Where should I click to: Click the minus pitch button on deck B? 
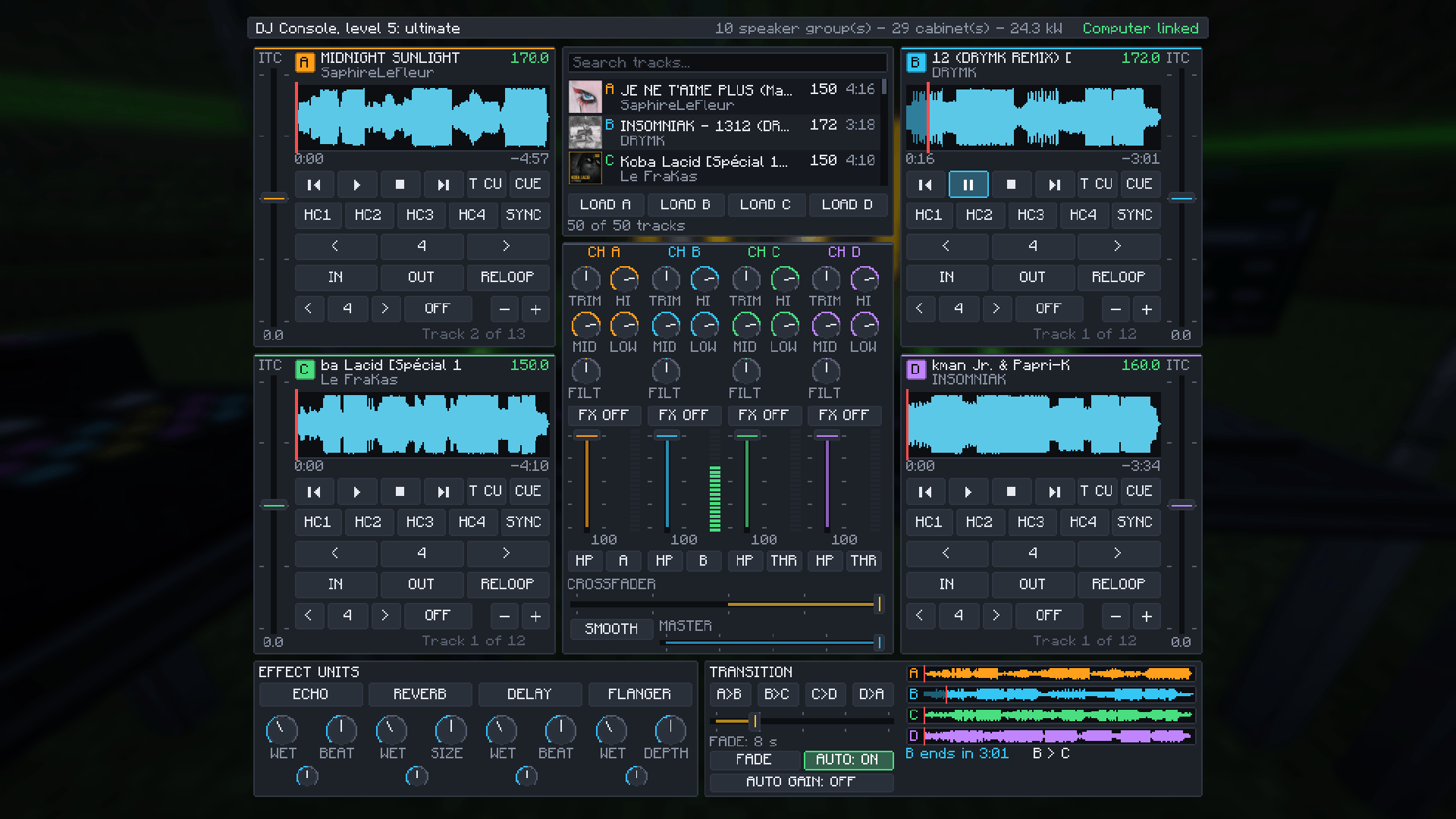coord(1116,309)
